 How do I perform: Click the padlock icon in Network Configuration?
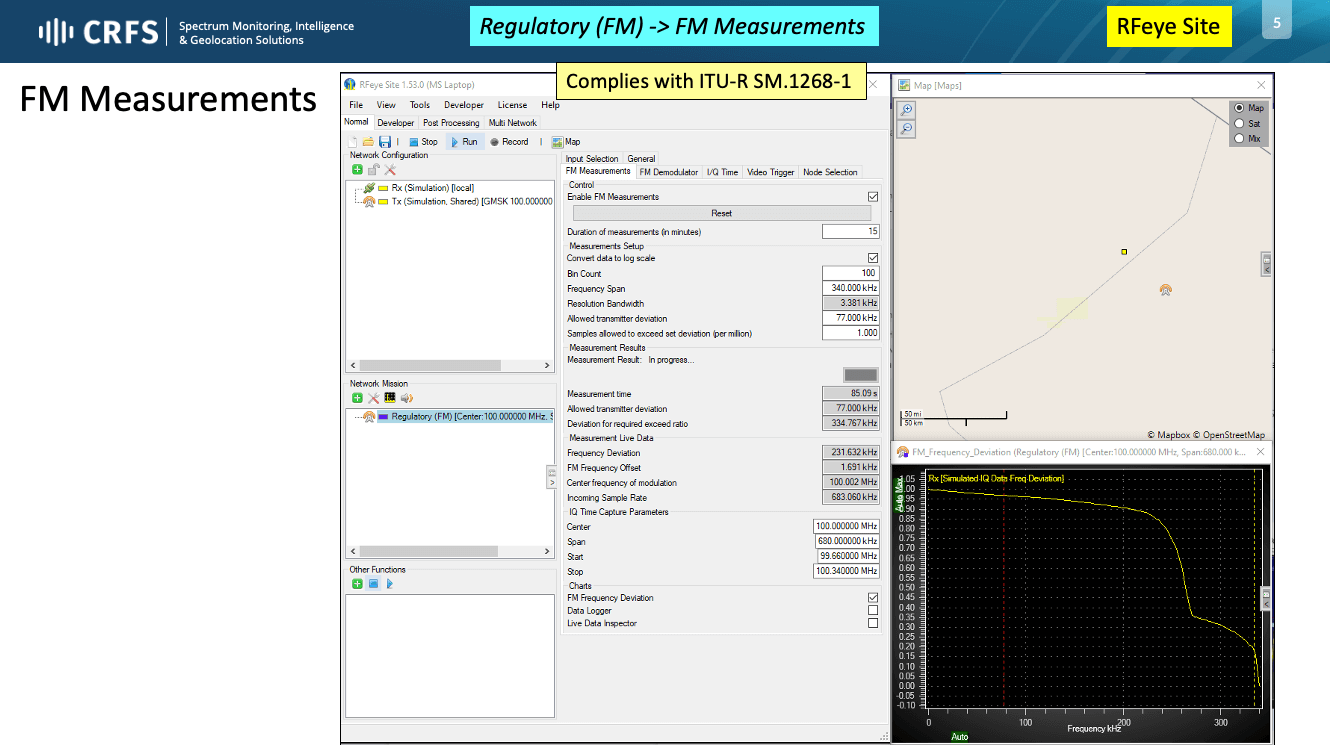point(373,170)
